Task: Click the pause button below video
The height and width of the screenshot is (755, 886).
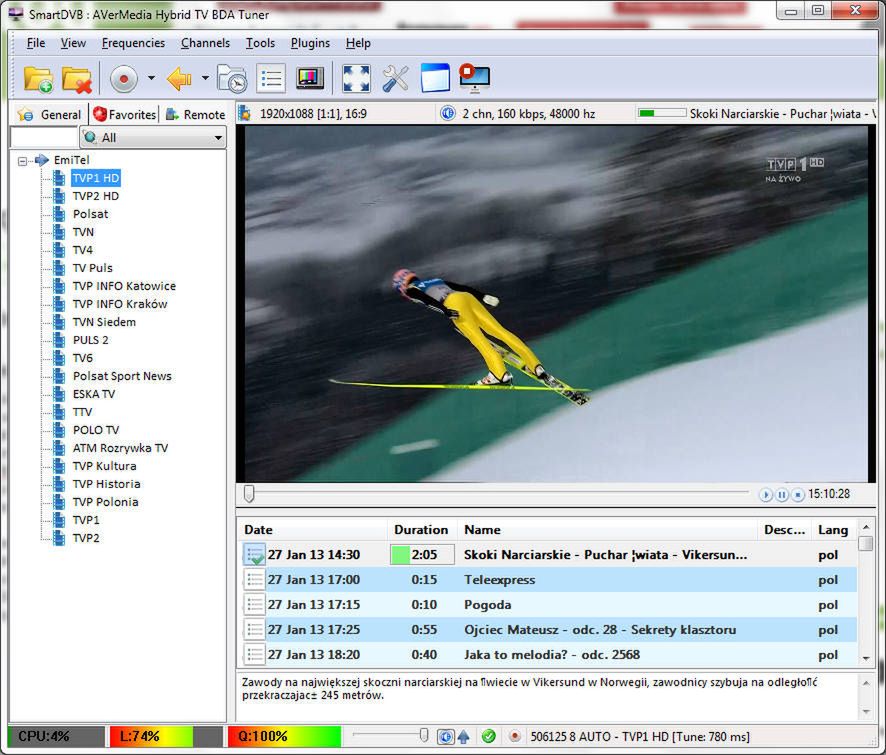Action: [782, 495]
